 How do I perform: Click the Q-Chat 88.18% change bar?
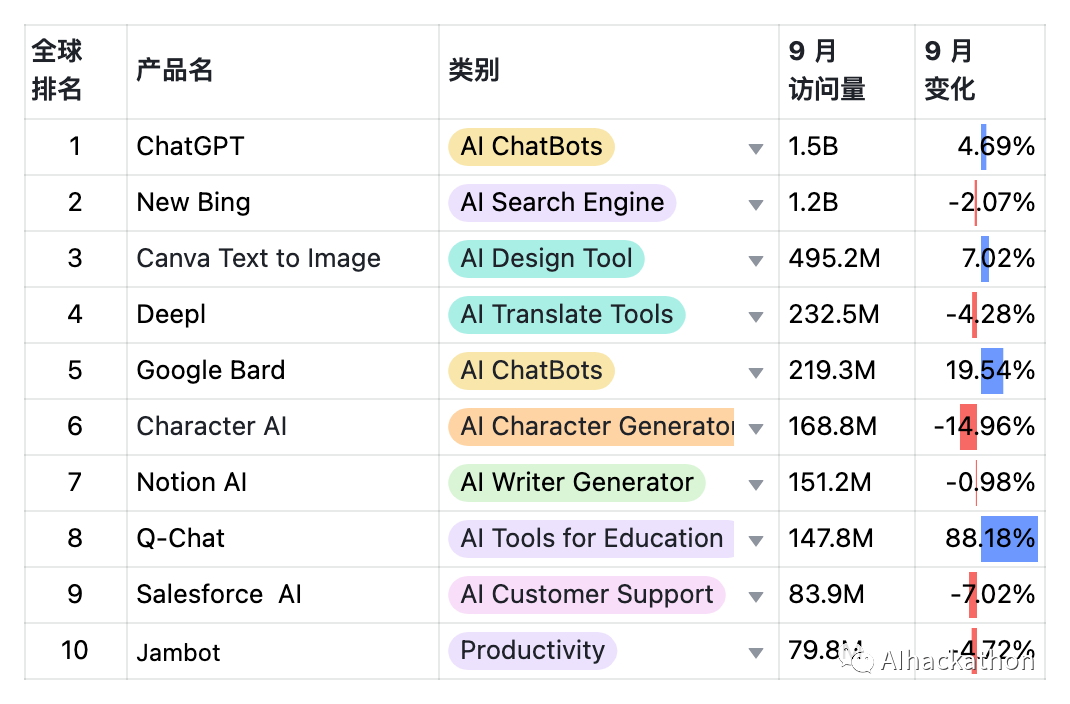(1009, 539)
